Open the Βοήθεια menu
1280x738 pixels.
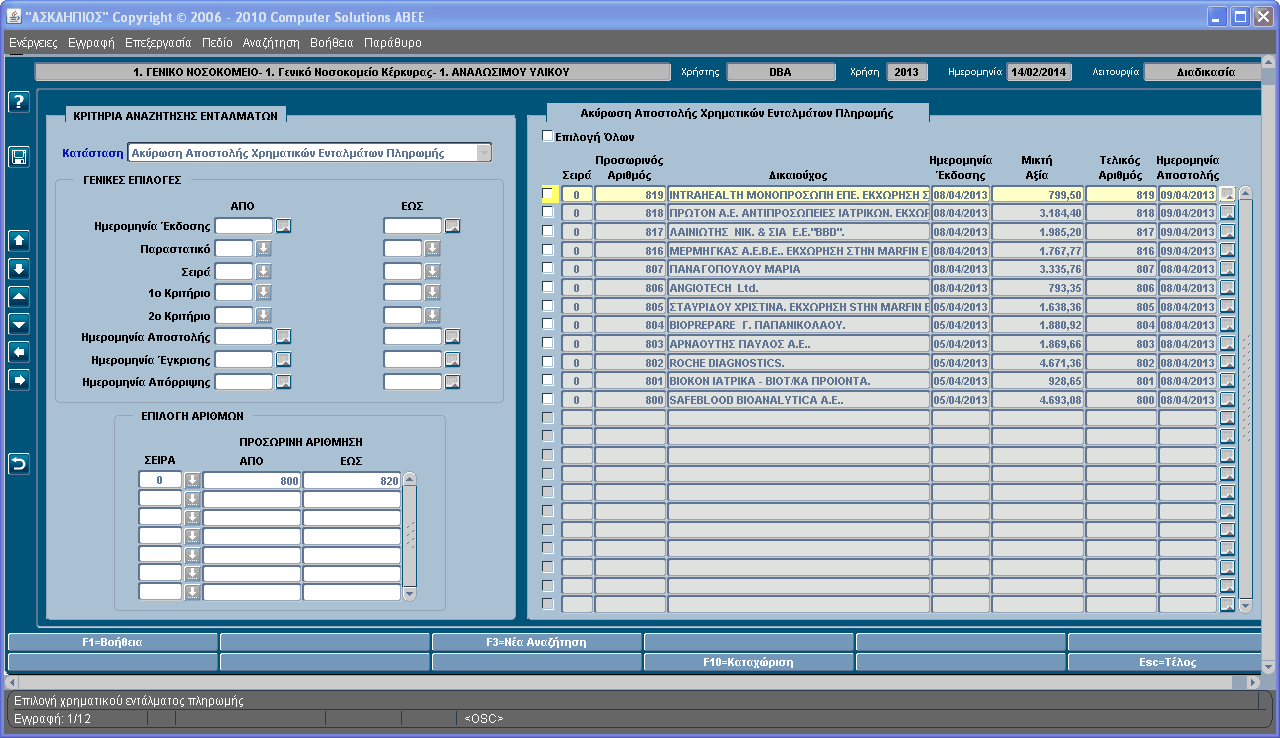pyautogui.click(x=332, y=43)
